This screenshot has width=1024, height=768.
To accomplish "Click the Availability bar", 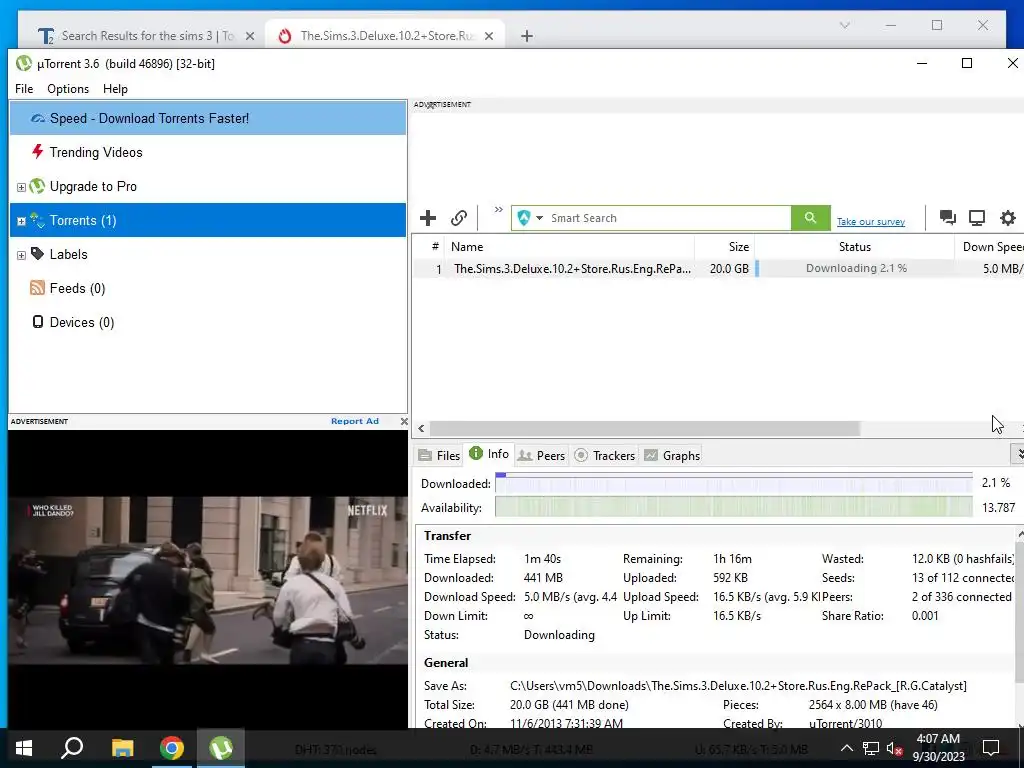I will tap(733, 507).
